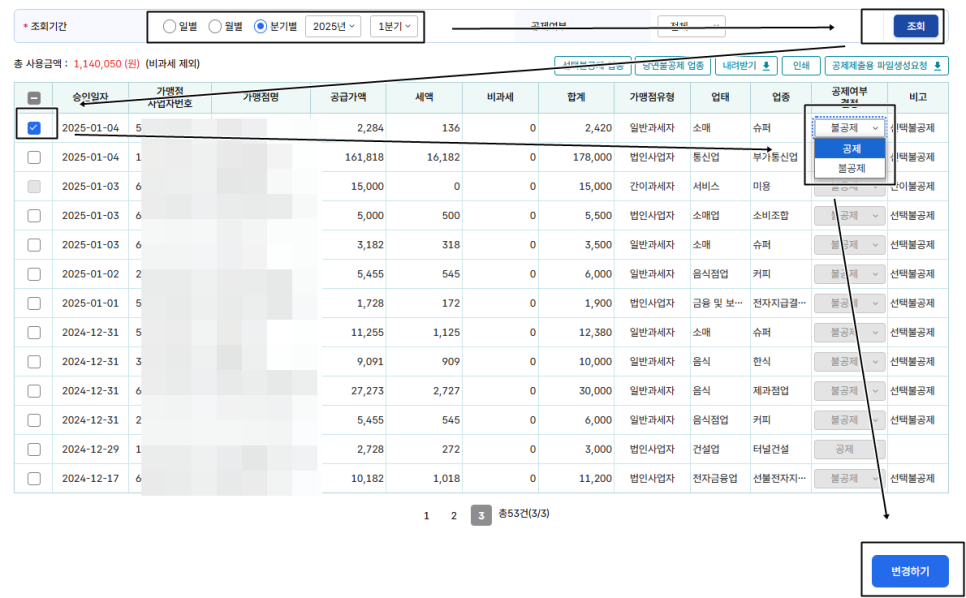Open deduction dropdown in 소비조합 row
Screen dimensions: 966x598
coord(849,216)
